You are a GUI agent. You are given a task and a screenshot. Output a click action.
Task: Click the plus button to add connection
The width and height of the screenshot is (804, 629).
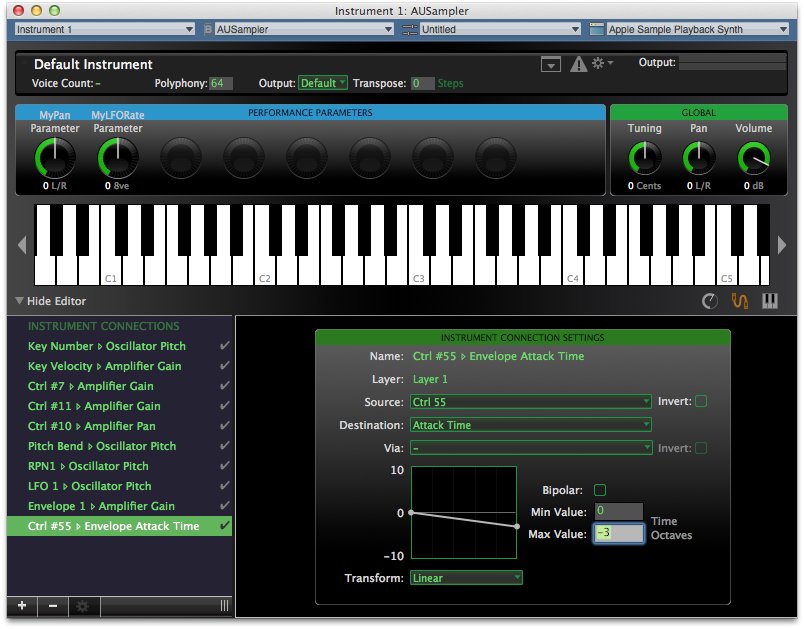(x=21, y=606)
